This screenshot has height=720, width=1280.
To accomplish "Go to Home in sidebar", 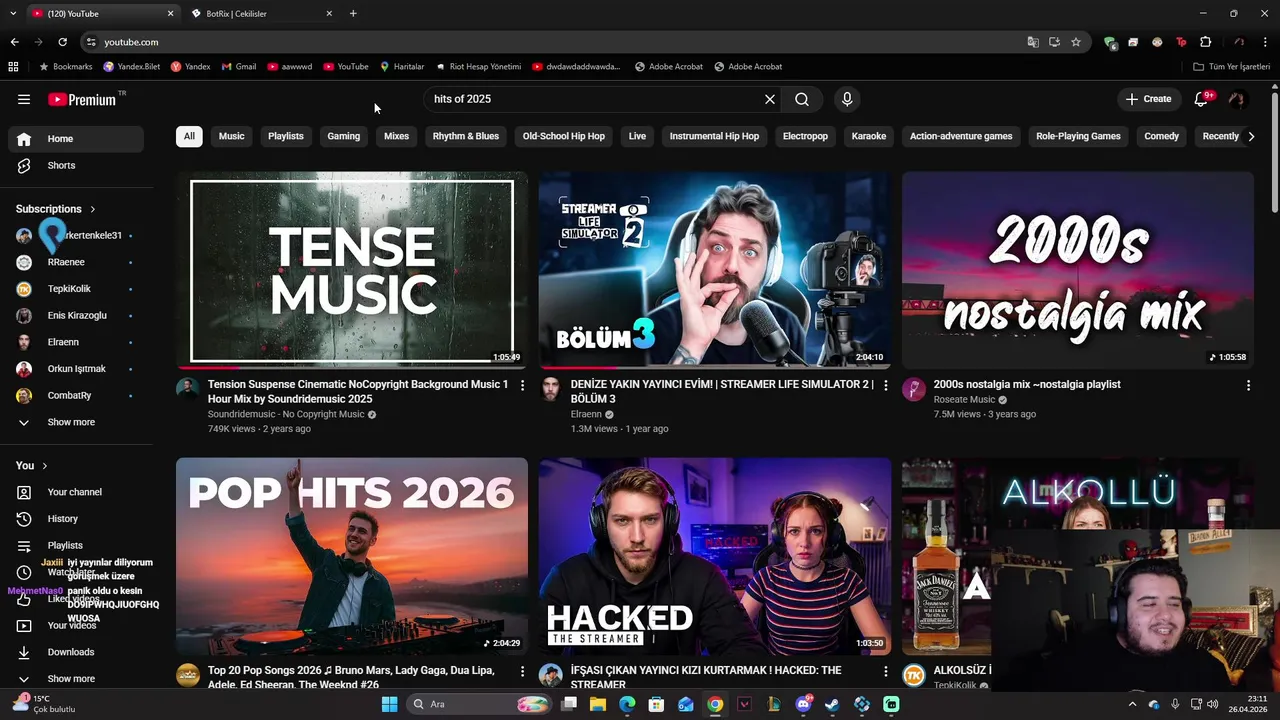I will 75,139.
